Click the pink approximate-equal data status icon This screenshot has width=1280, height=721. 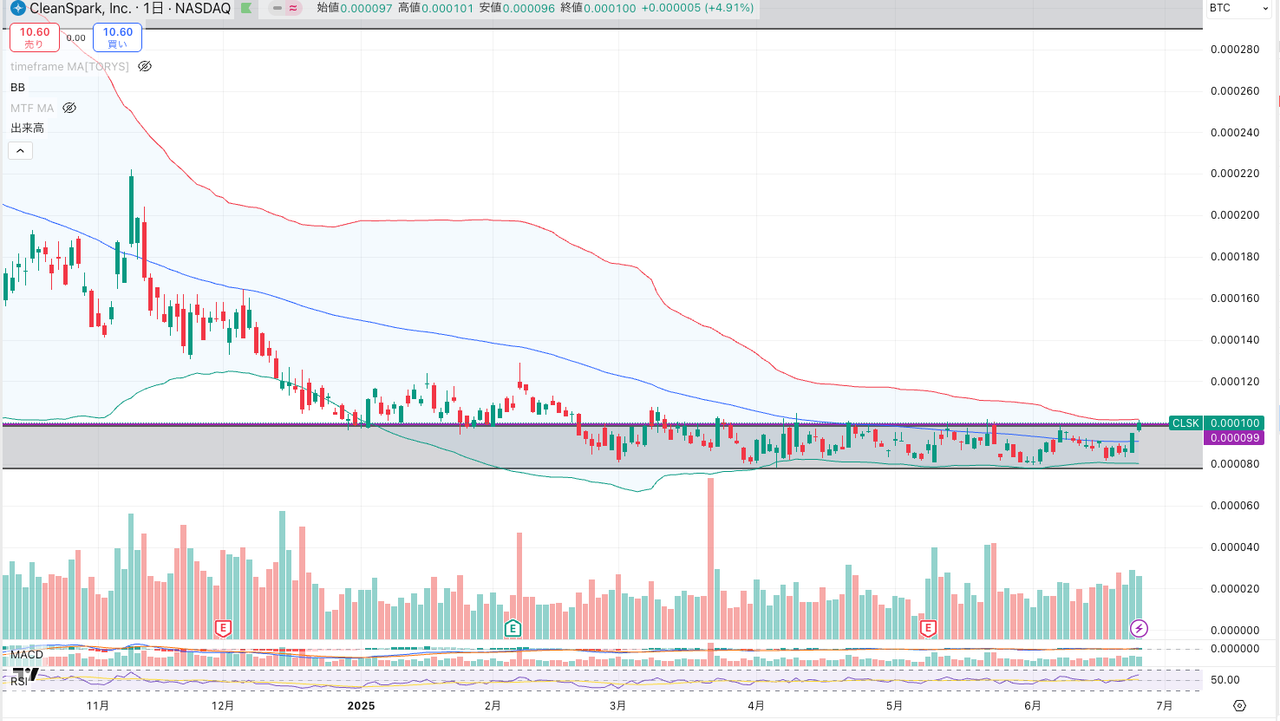(292, 8)
